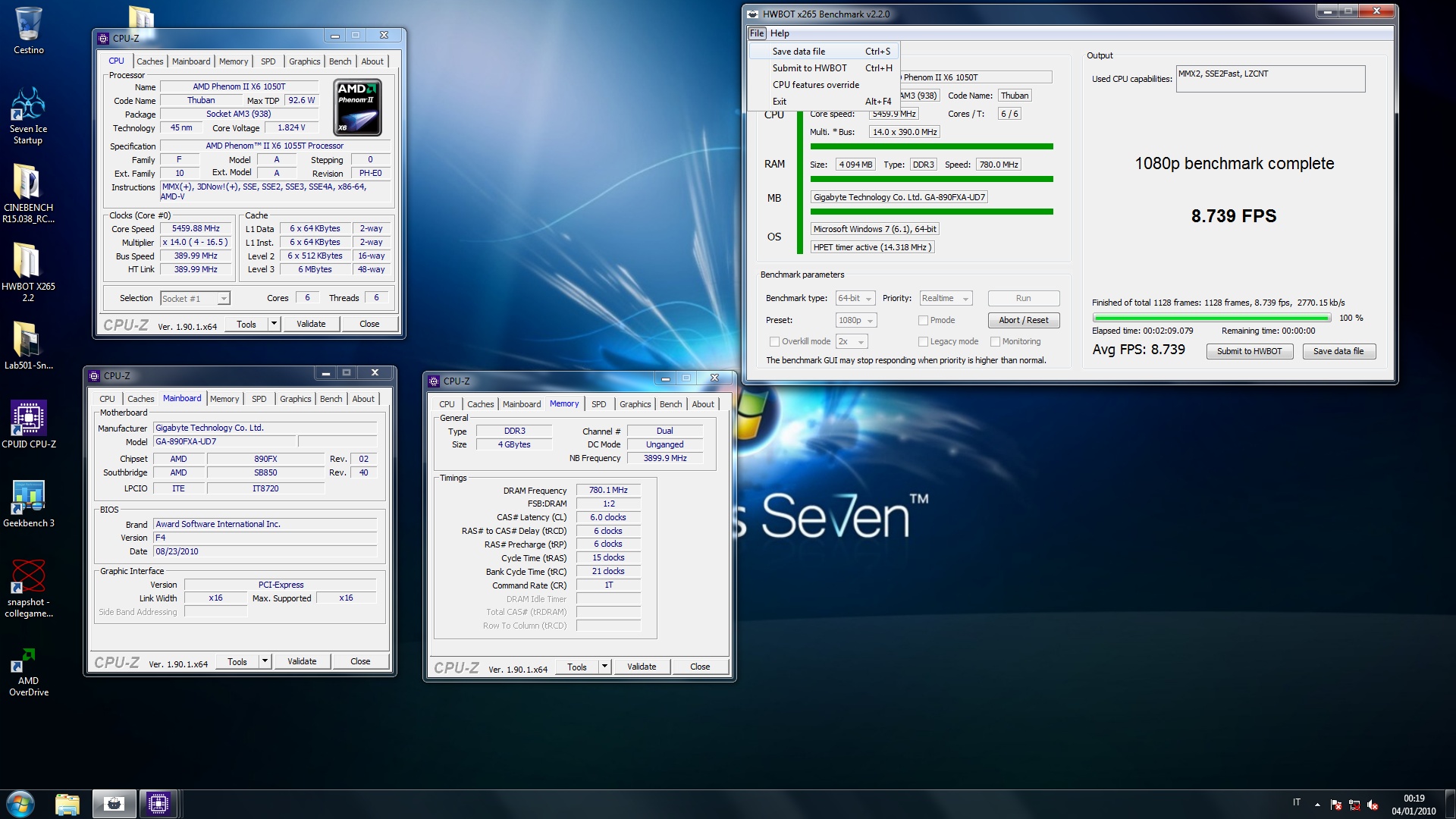
Task: Click the Submit to HWBOT button
Action: [1249, 351]
